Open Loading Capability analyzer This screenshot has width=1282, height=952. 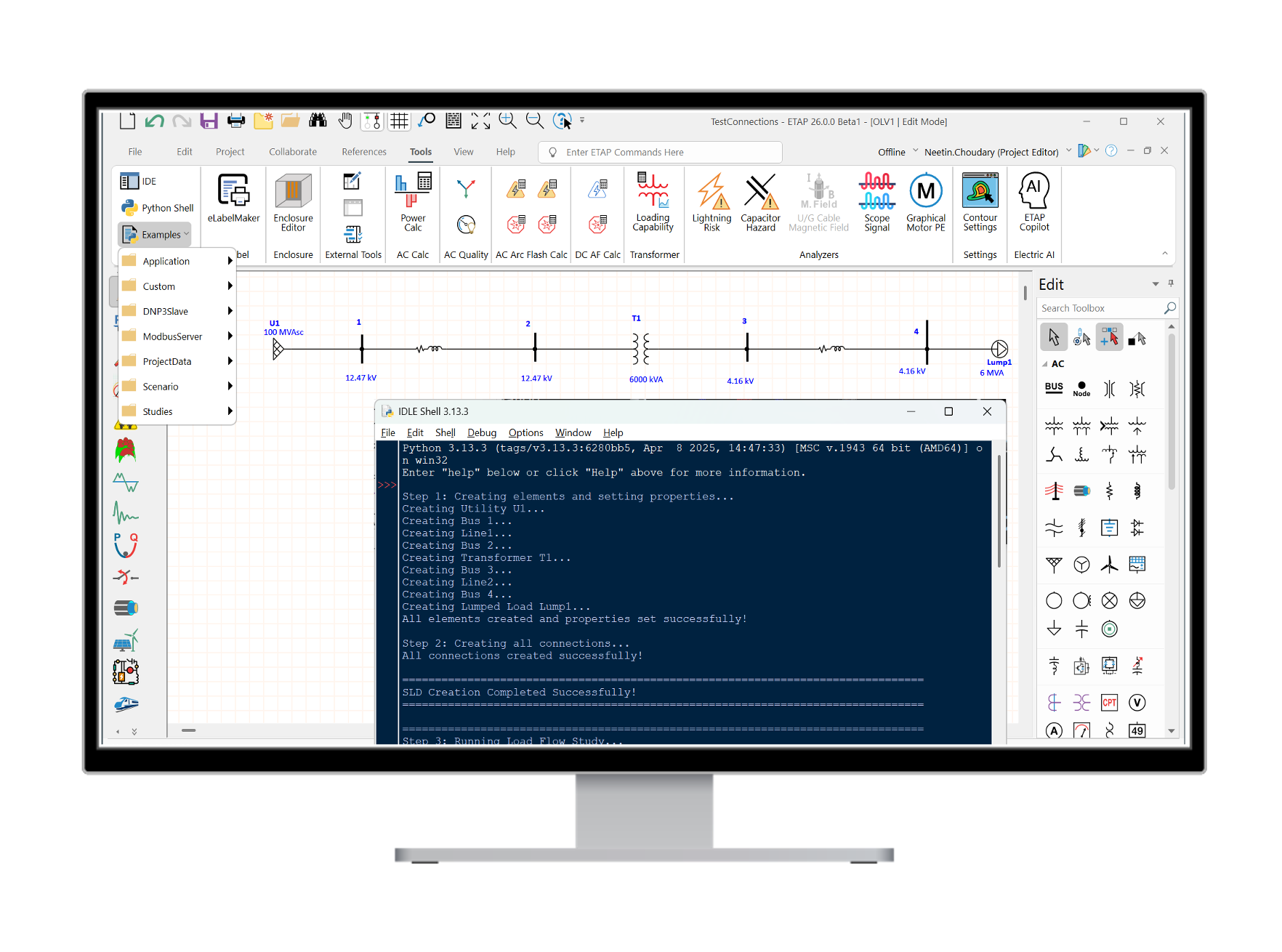(653, 203)
